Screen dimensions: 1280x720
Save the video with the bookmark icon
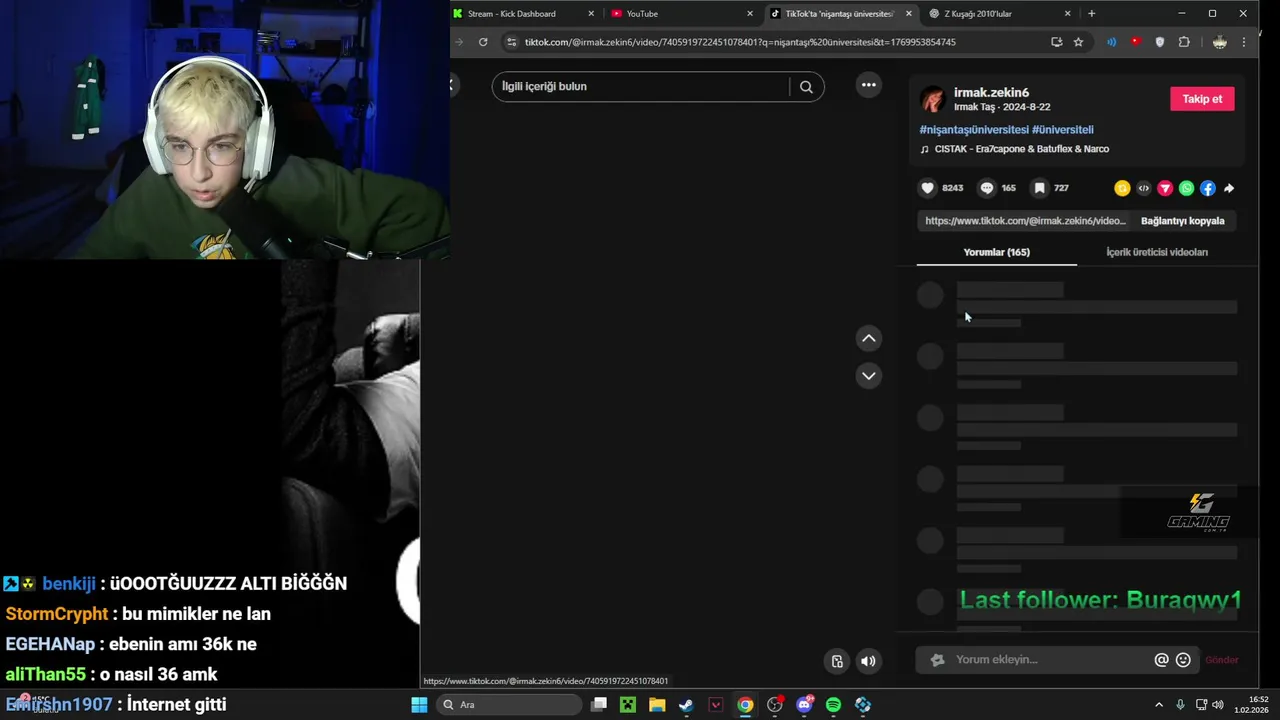[x=1039, y=188]
